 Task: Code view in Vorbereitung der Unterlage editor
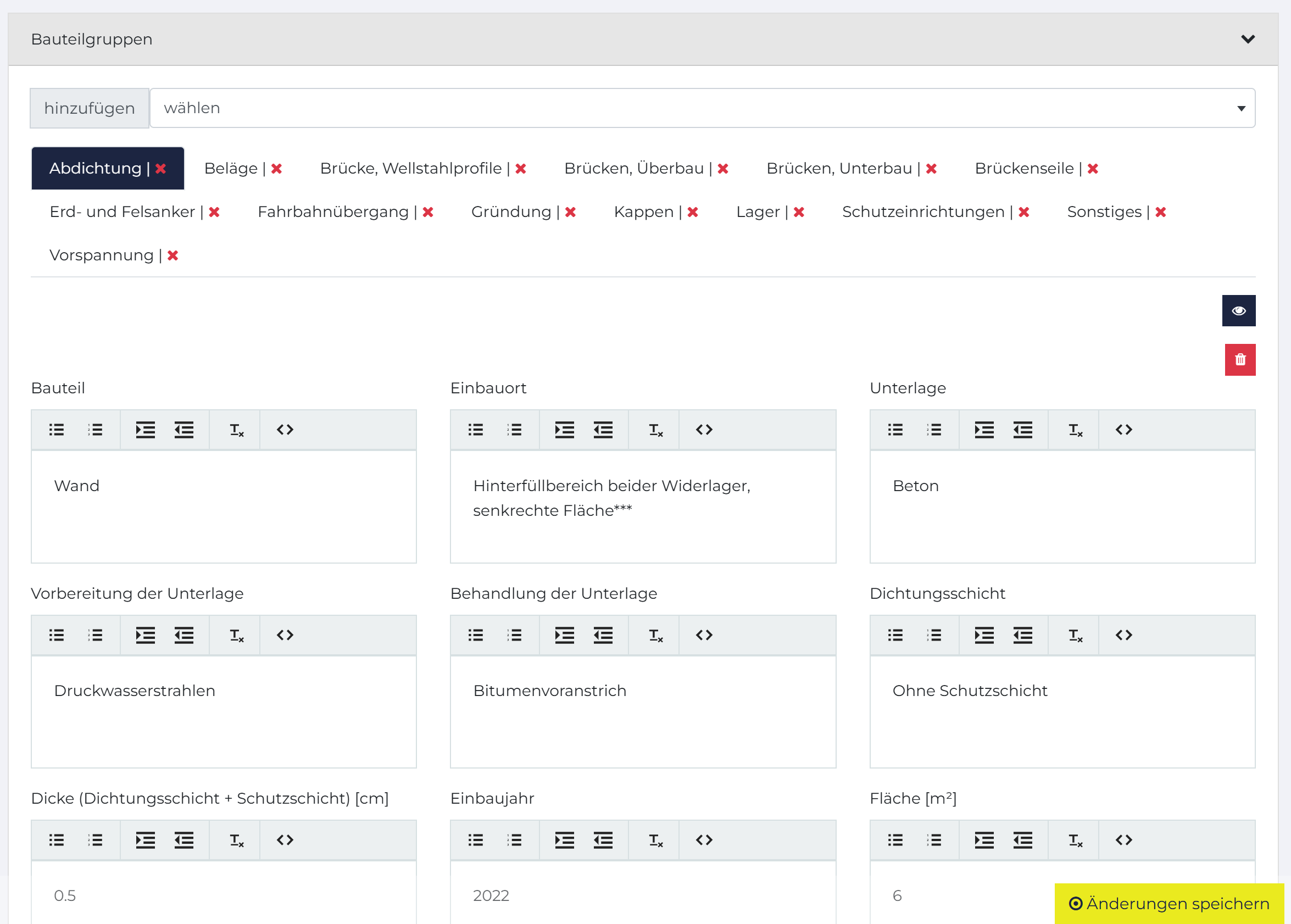pos(285,635)
